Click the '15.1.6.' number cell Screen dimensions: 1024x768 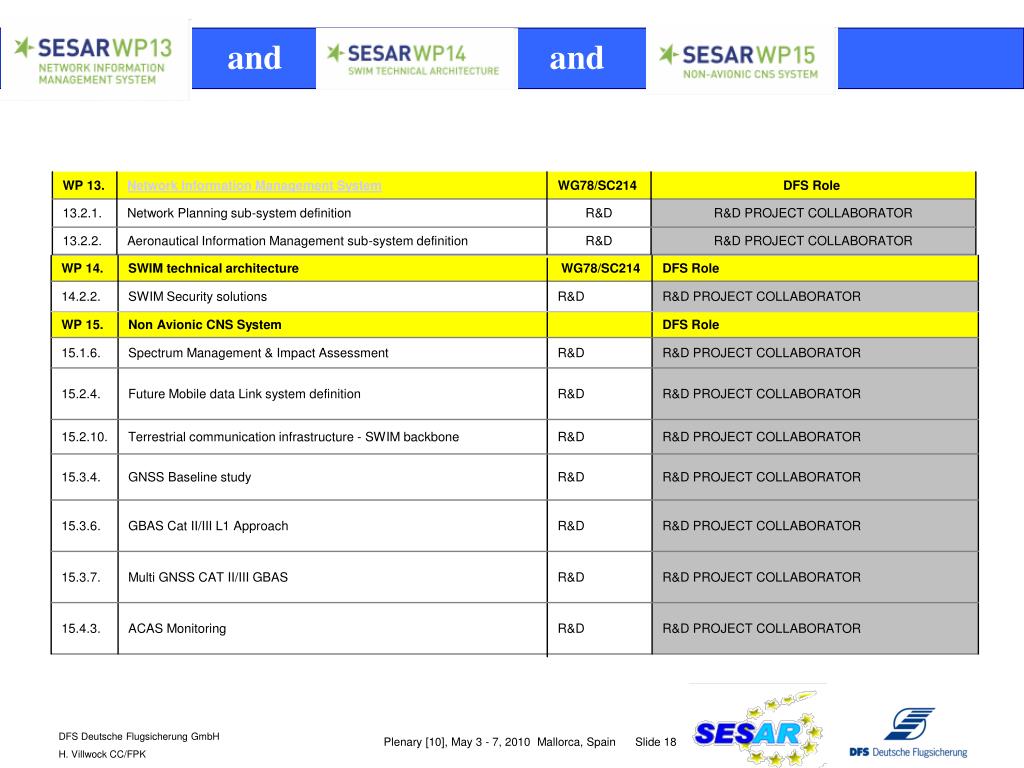pyautogui.click(x=82, y=353)
